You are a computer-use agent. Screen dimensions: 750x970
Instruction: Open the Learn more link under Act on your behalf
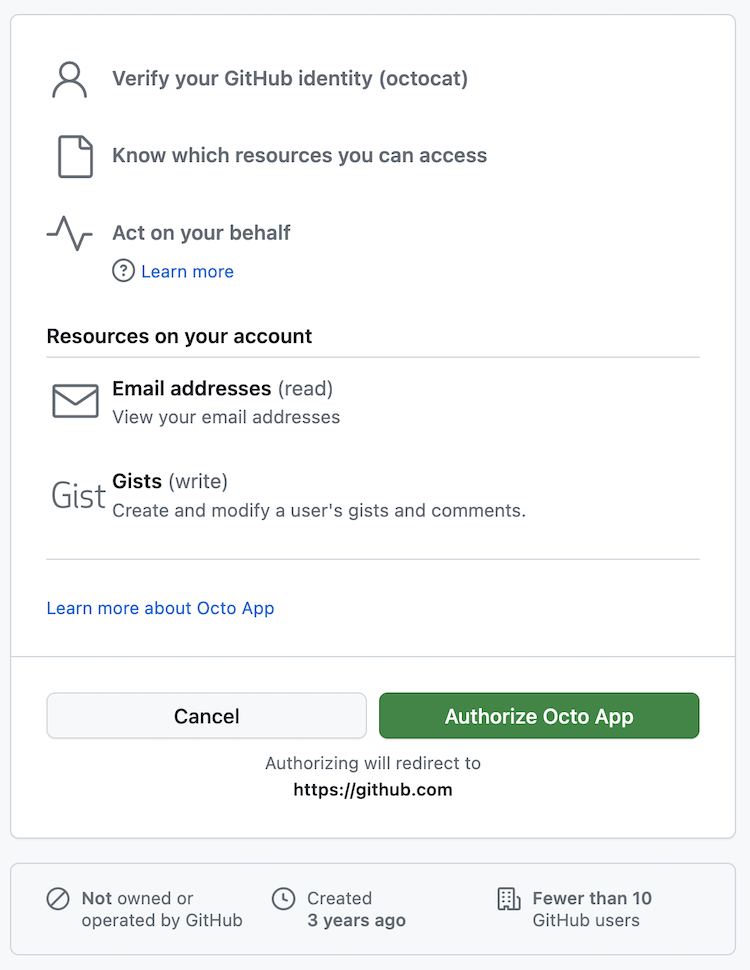click(187, 271)
